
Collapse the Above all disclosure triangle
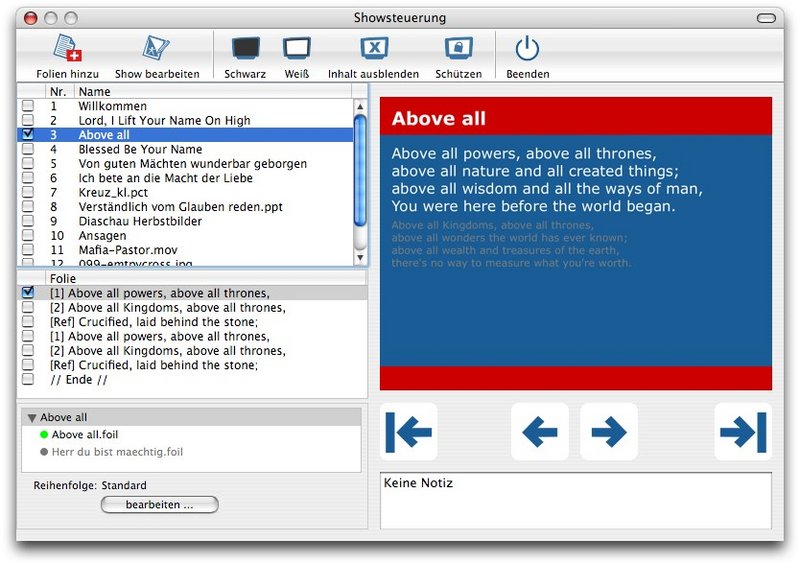[x=32, y=418]
